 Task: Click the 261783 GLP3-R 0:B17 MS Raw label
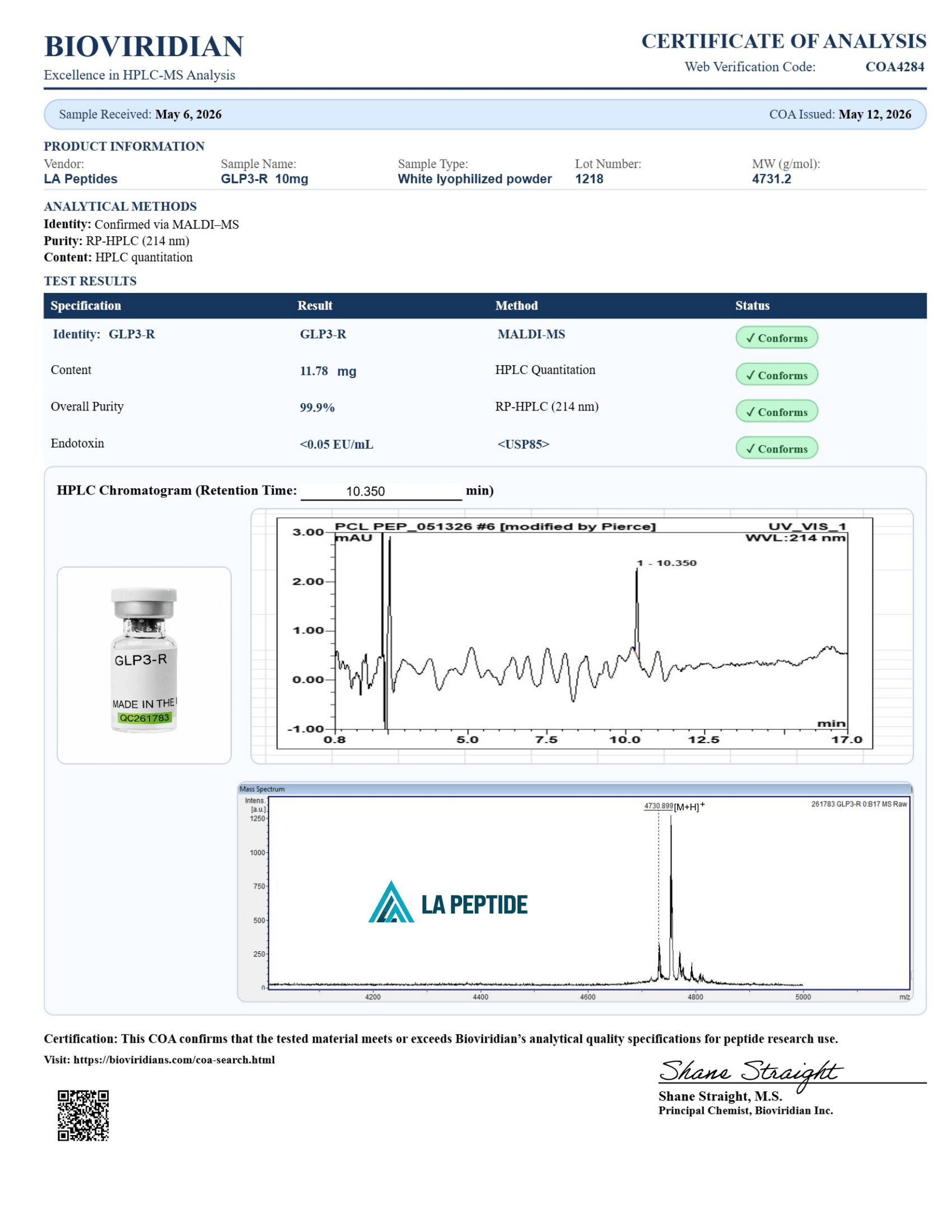point(858,804)
